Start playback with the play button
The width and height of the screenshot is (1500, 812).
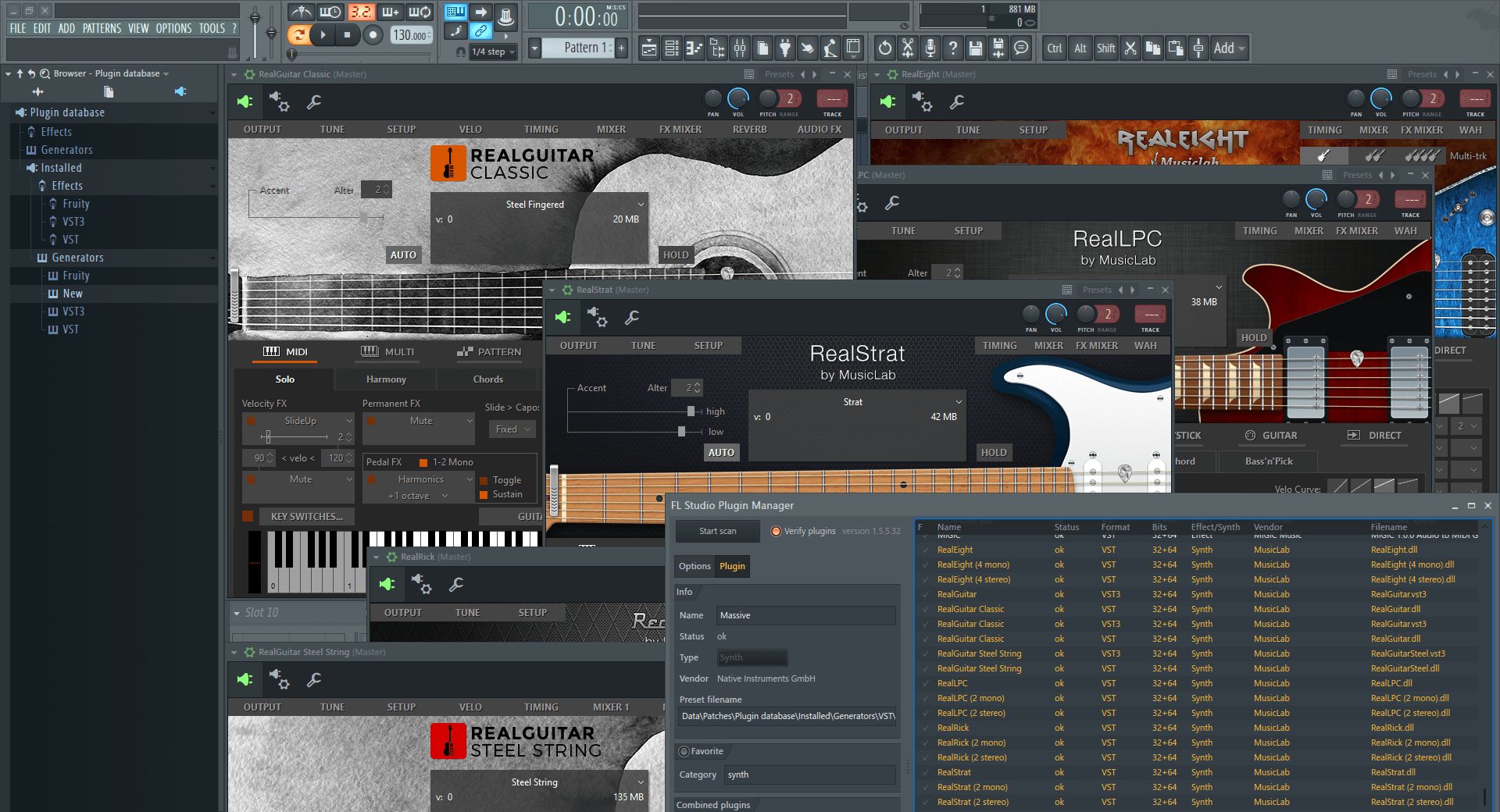pyautogui.click(x=323, y=34)
